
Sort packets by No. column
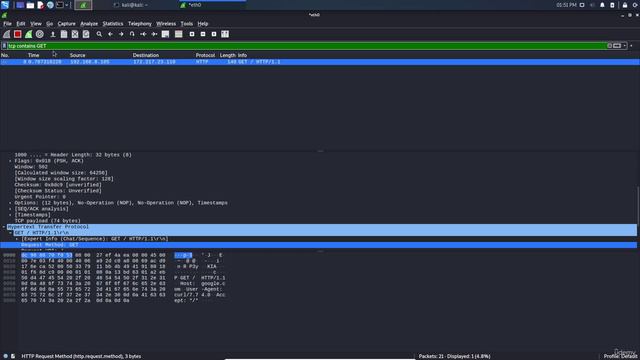(5, 55)
